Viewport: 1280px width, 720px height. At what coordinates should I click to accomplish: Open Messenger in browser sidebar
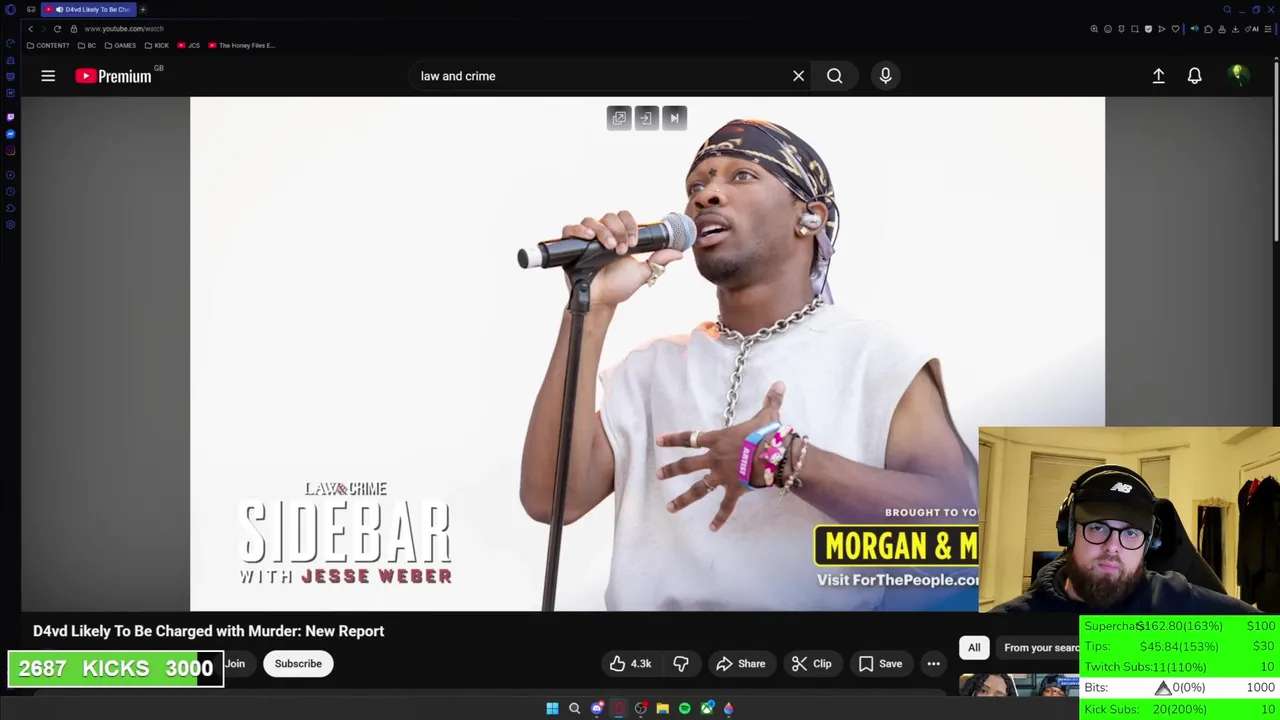click(x=10, y=134)
